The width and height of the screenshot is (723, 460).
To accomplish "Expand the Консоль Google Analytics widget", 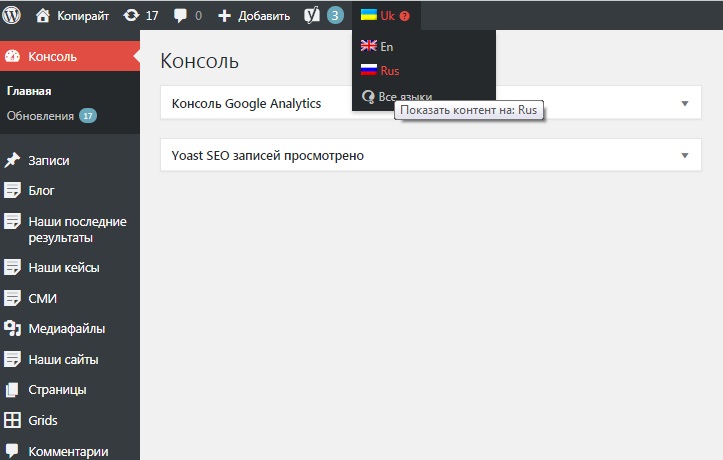I will point(685,103).
